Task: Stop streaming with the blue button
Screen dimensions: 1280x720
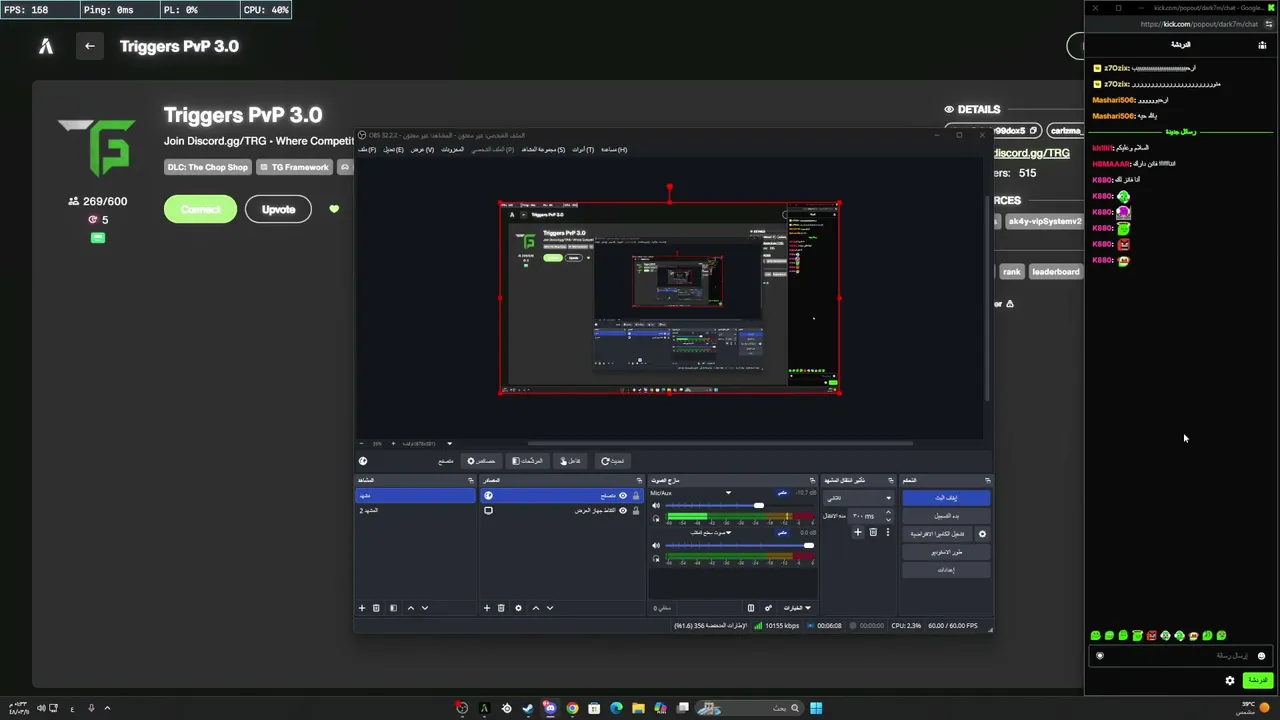Action: coord(946,498)
